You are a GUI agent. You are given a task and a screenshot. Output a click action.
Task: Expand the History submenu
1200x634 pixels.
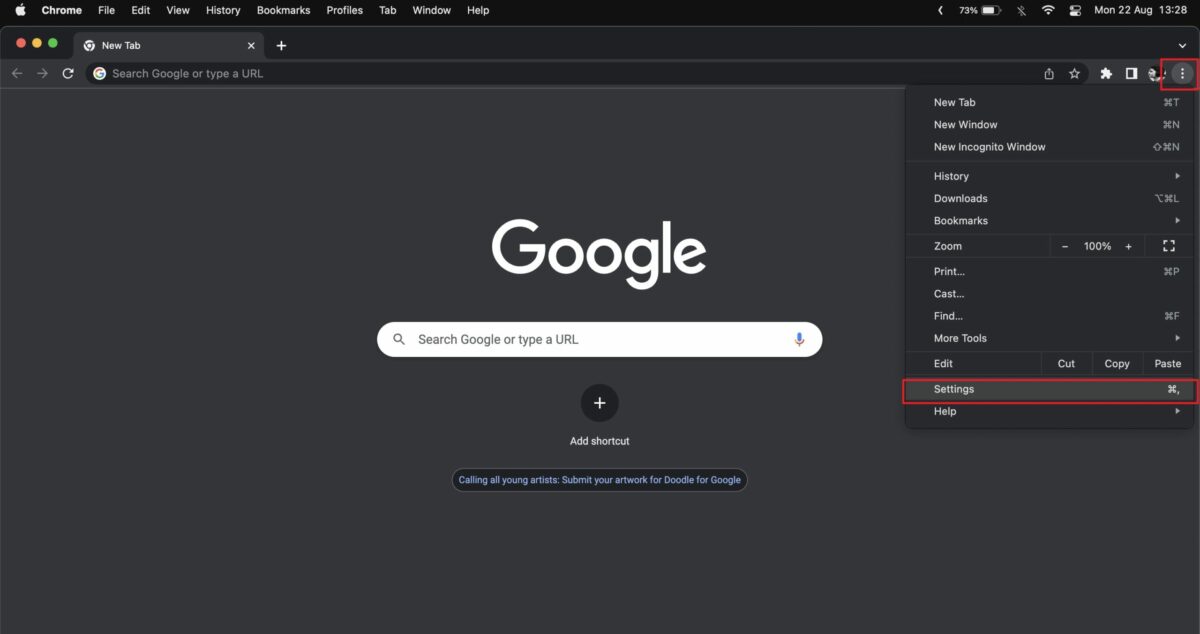click(x=1049, y=176)
